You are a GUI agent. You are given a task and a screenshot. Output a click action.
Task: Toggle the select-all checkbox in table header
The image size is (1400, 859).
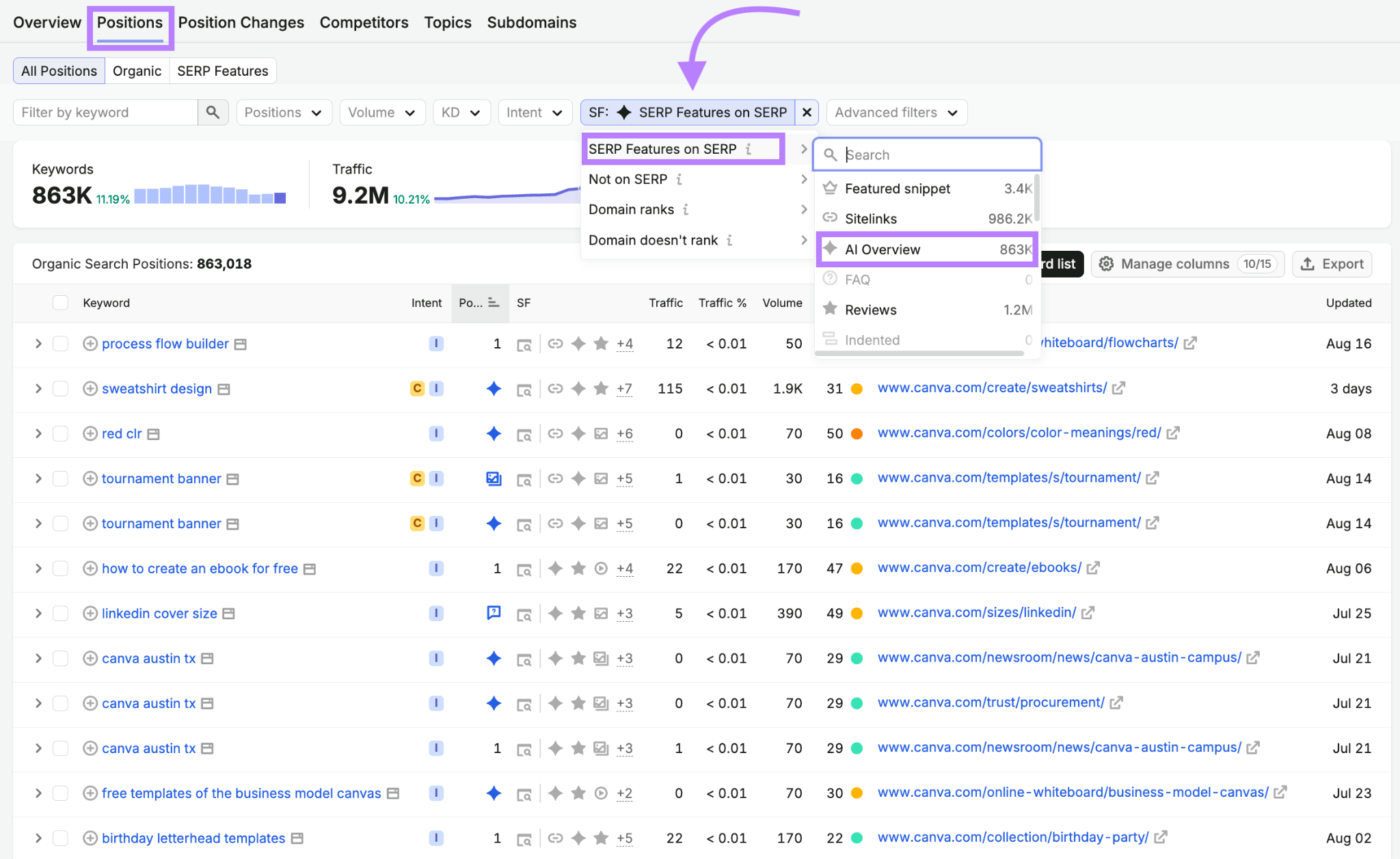coord(60,303)
